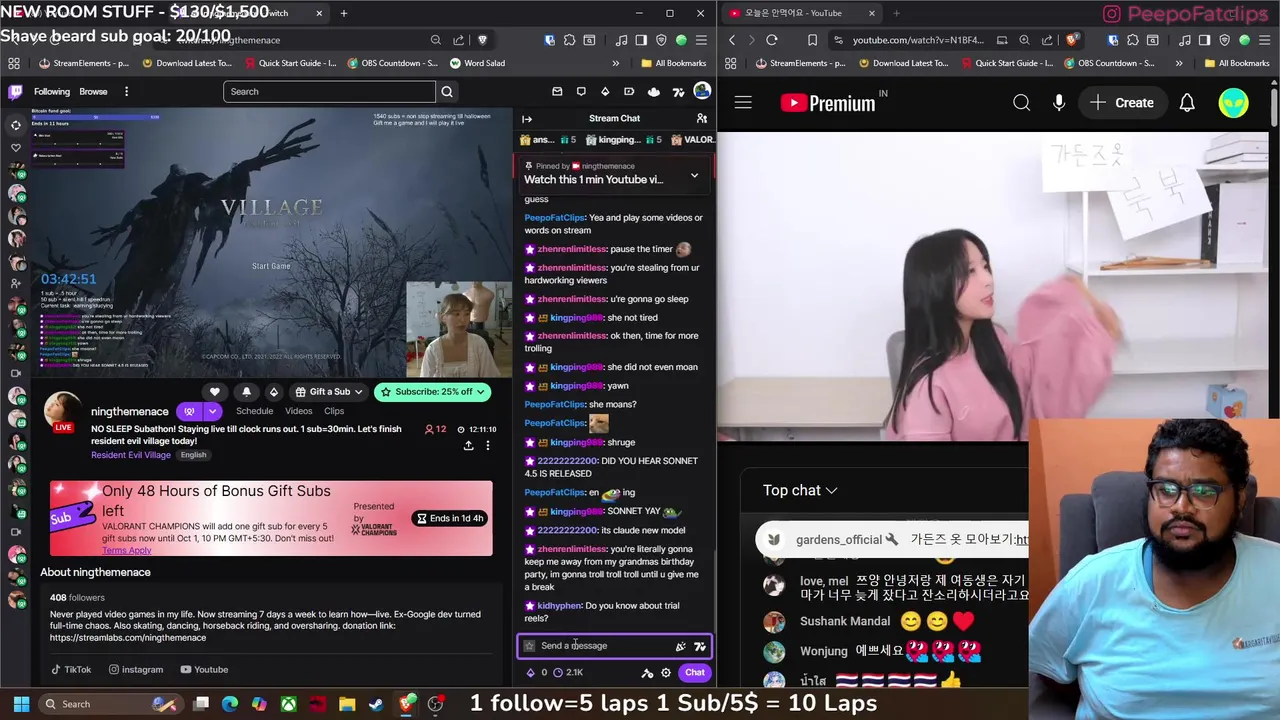Toggle stream notifications bell for ningthemenace
This screenshot has height=720, width=1280.
pos(247,392)
